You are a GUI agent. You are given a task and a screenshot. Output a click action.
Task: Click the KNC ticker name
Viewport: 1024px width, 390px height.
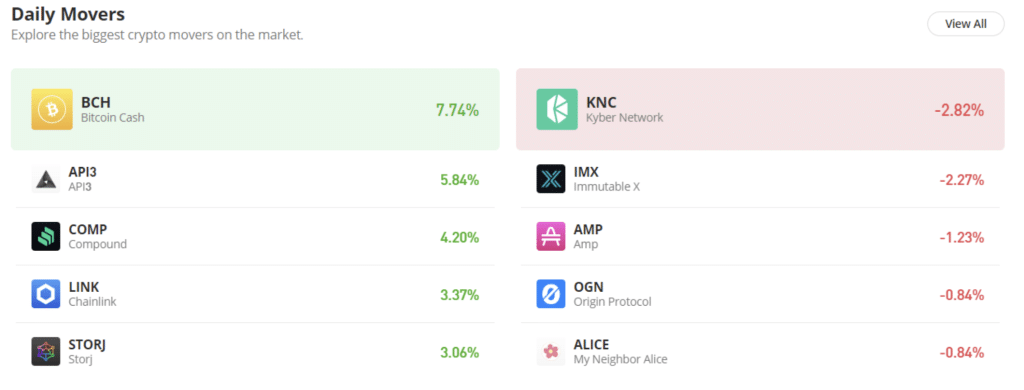coord(601,102)
